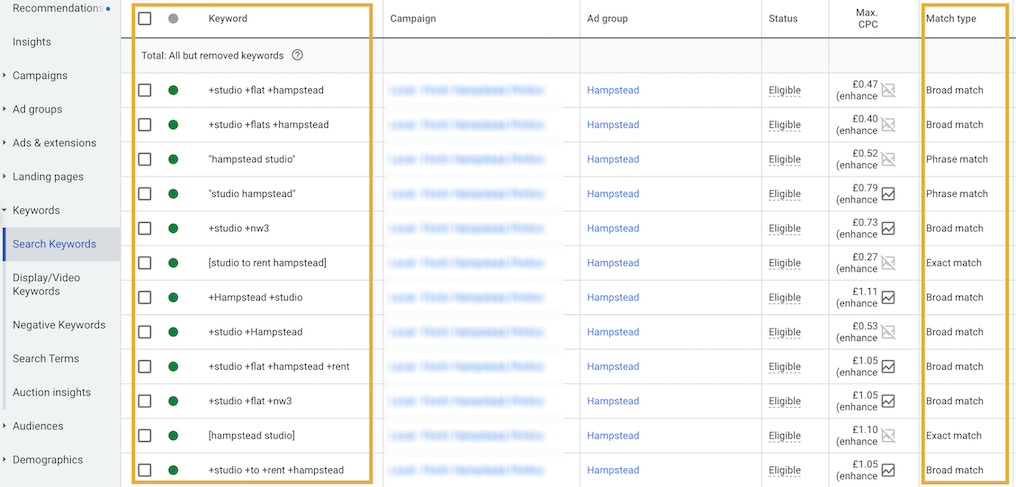This screenshot has height=487, width=1016.
Task: Toggle green status dot for +Hampstead +studio
Action: [173, 297]
